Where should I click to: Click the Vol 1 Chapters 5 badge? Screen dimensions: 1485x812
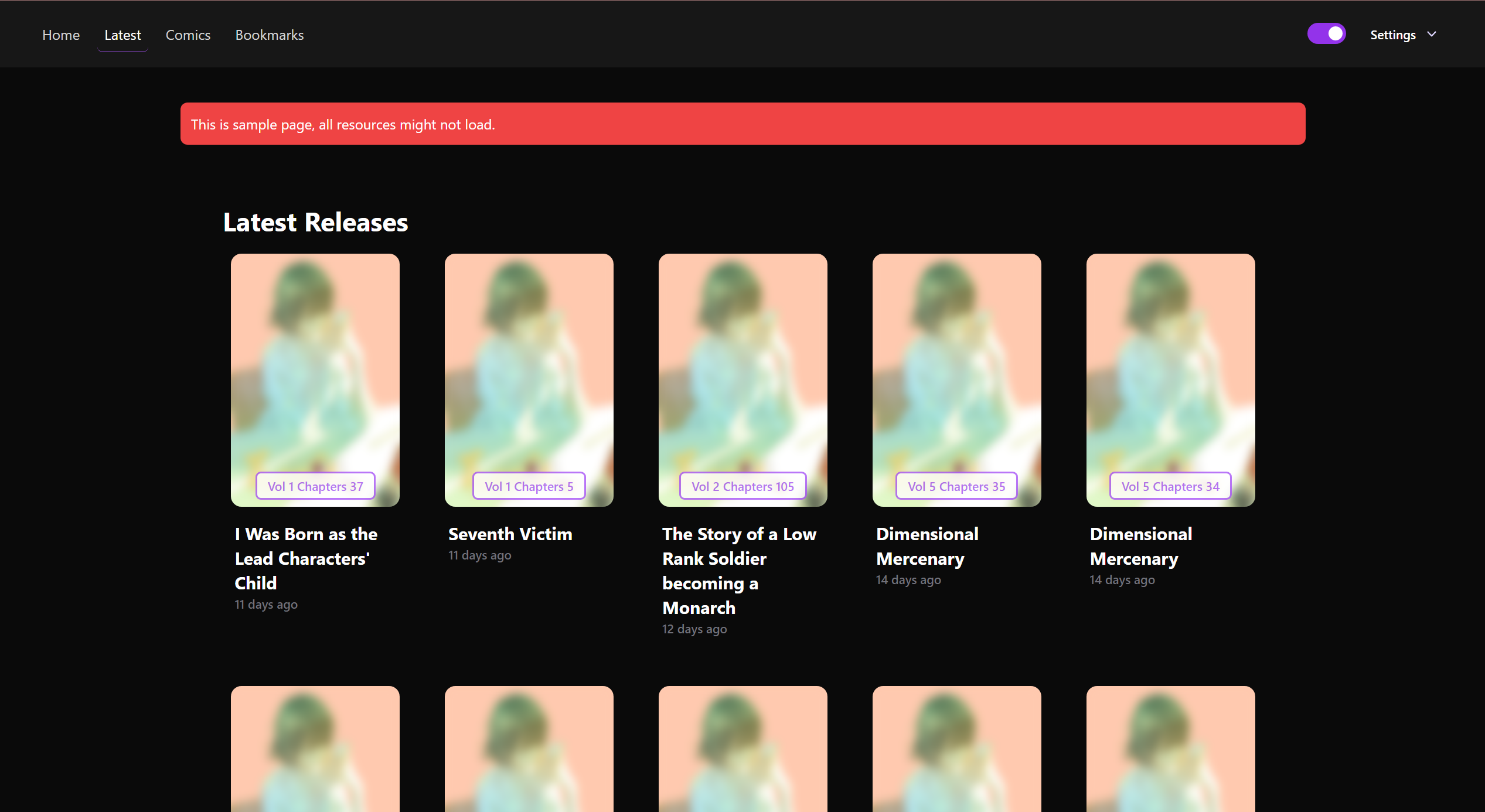coord(529,486)
